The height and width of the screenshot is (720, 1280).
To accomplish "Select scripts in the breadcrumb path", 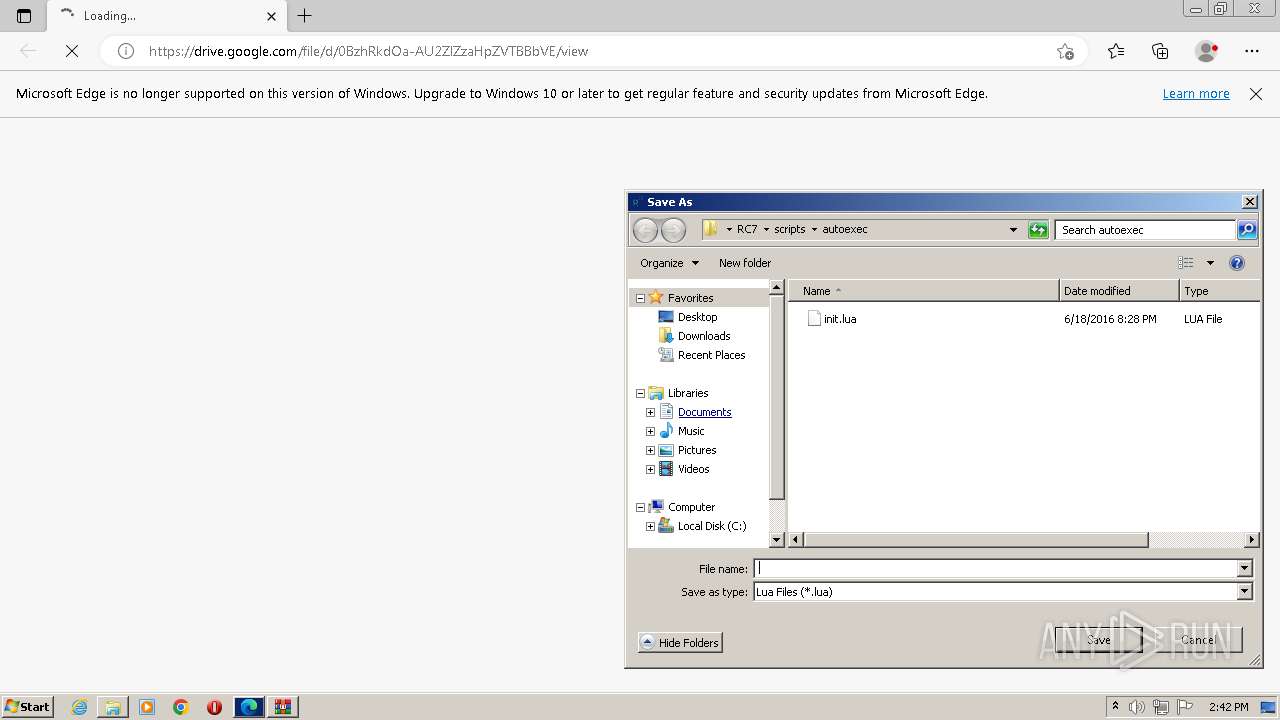I will (x=789, y=229).
